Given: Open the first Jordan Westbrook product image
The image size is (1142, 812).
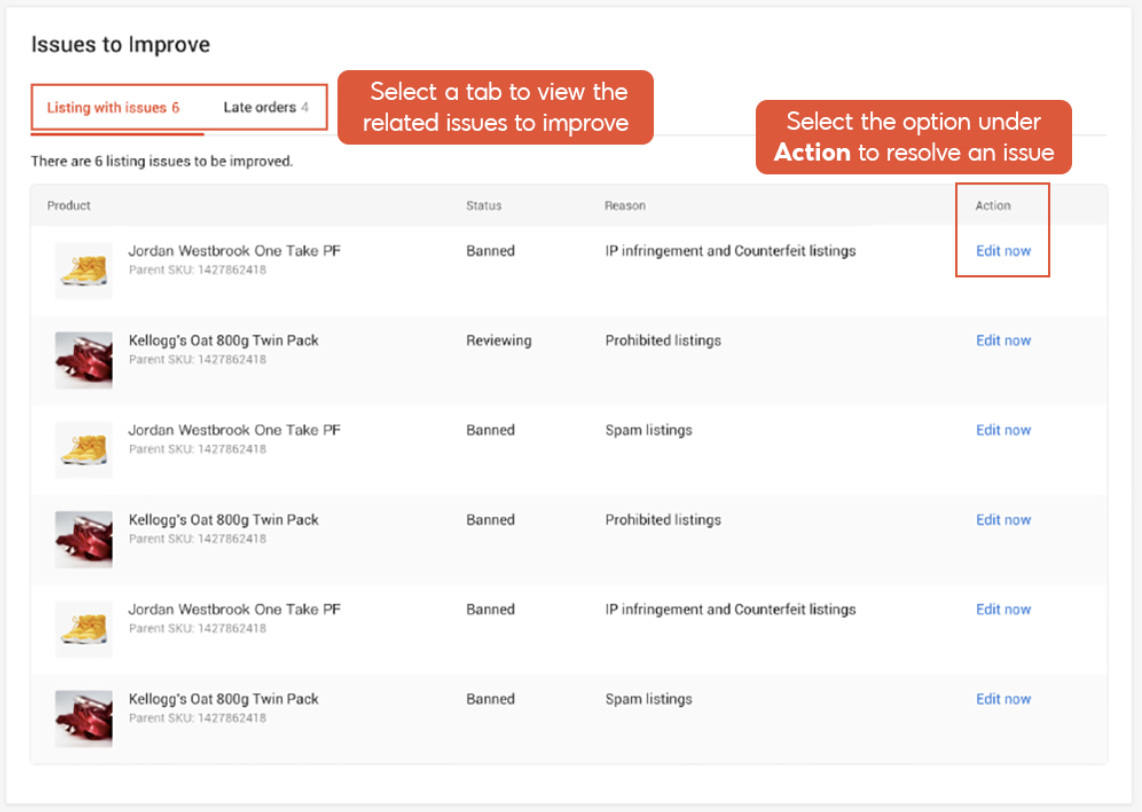Looking at the screenshot, I should coord(83,270).
